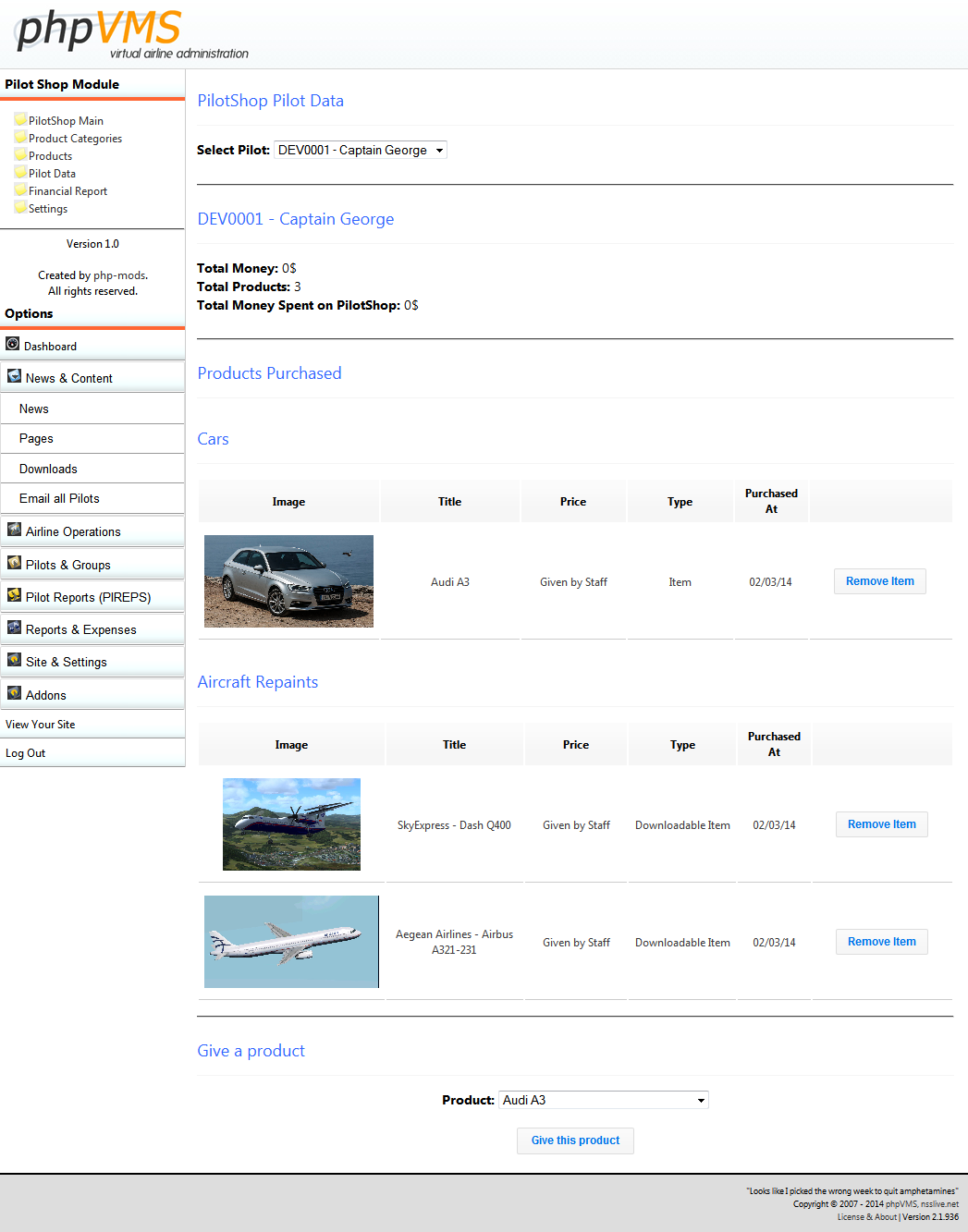968x1232 pixels.
Task: Click the folder icon beside Pilot Data
Action: pos(20,173)
